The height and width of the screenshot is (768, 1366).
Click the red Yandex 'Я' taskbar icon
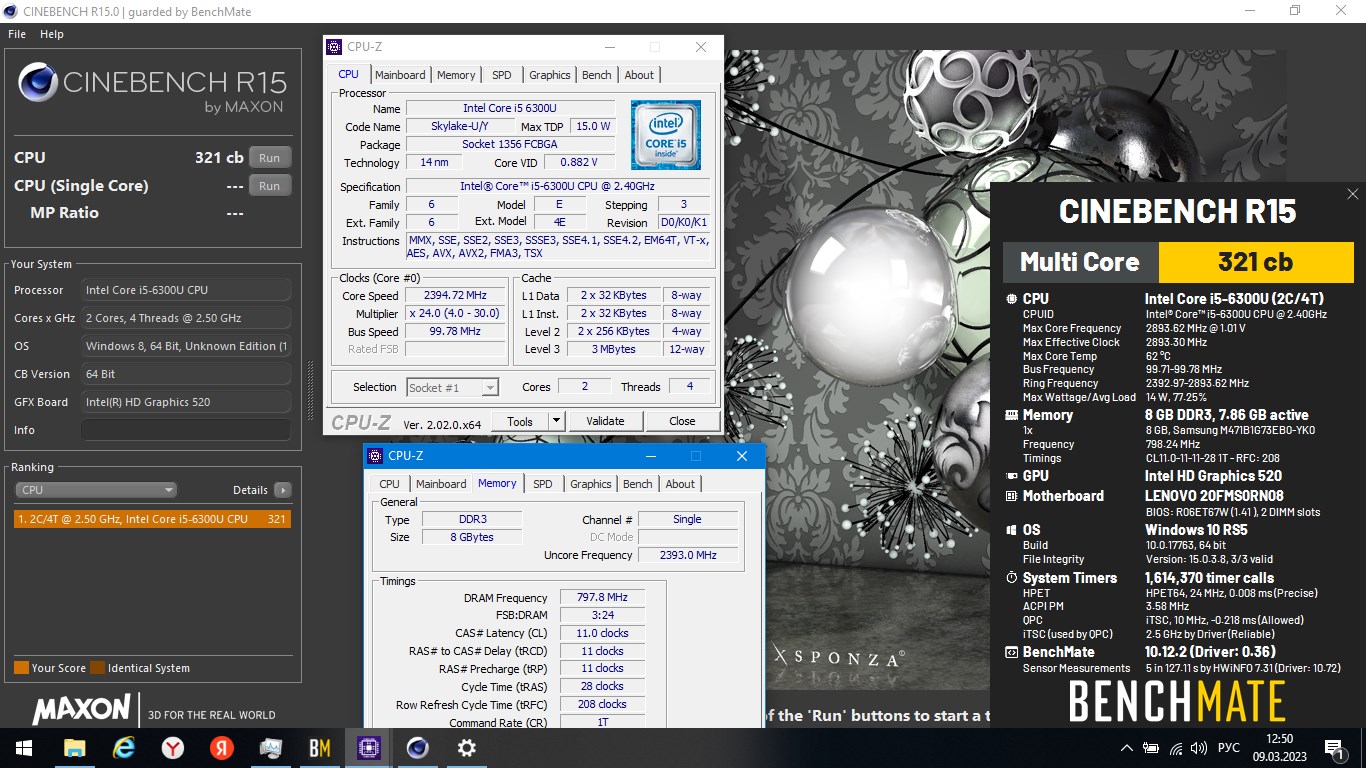point(221,748)
